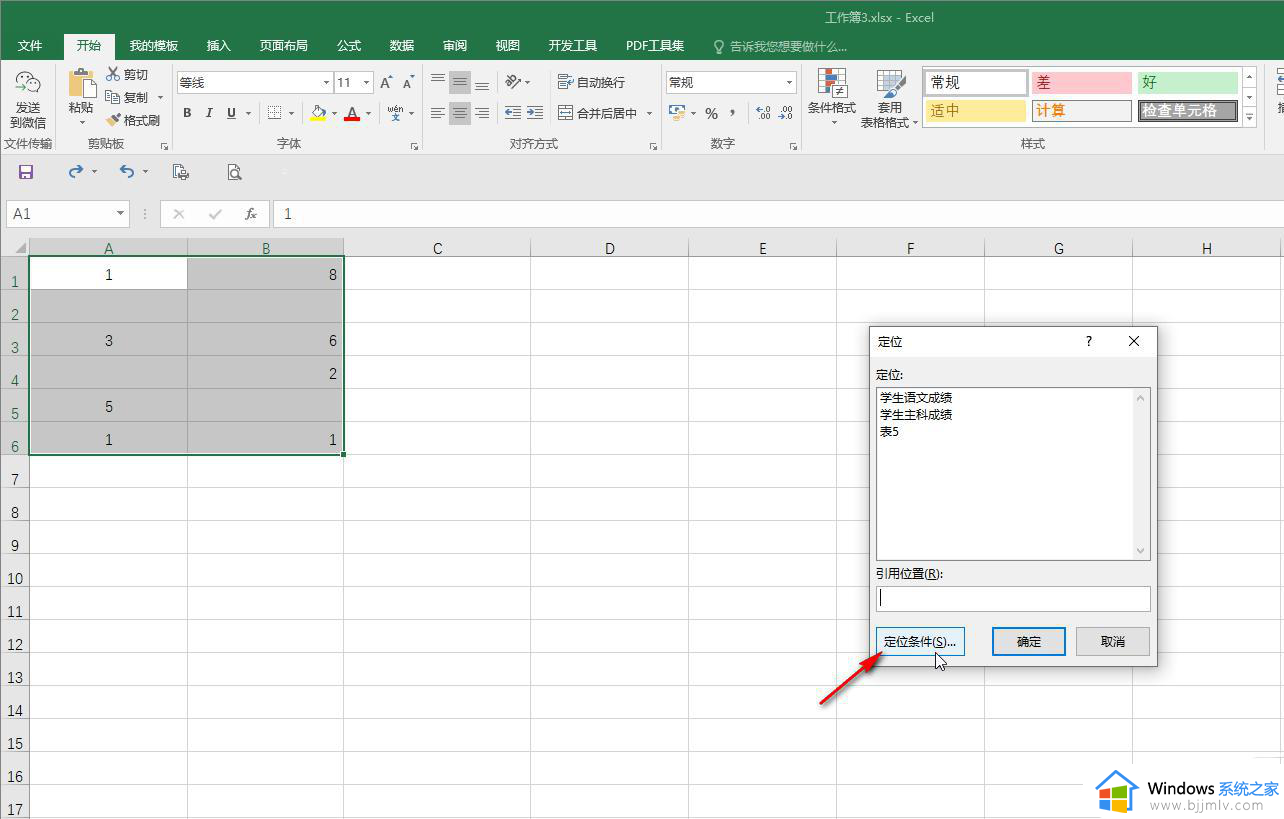This screenshot has height=819, width=1284.
Task: Insert function using the fx icon
Action: click(x=251, y=214)
